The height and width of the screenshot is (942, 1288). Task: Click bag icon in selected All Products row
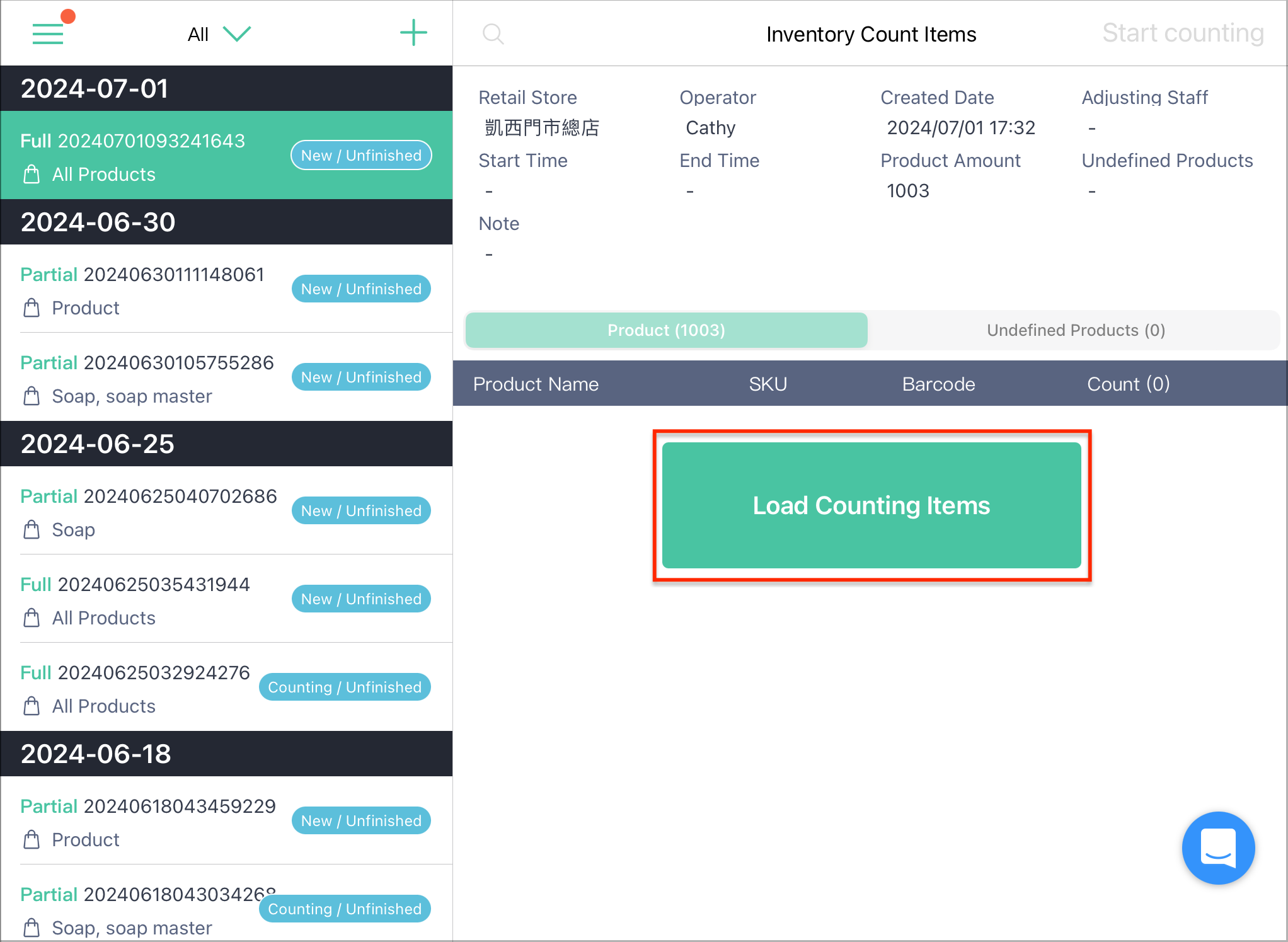31,175
